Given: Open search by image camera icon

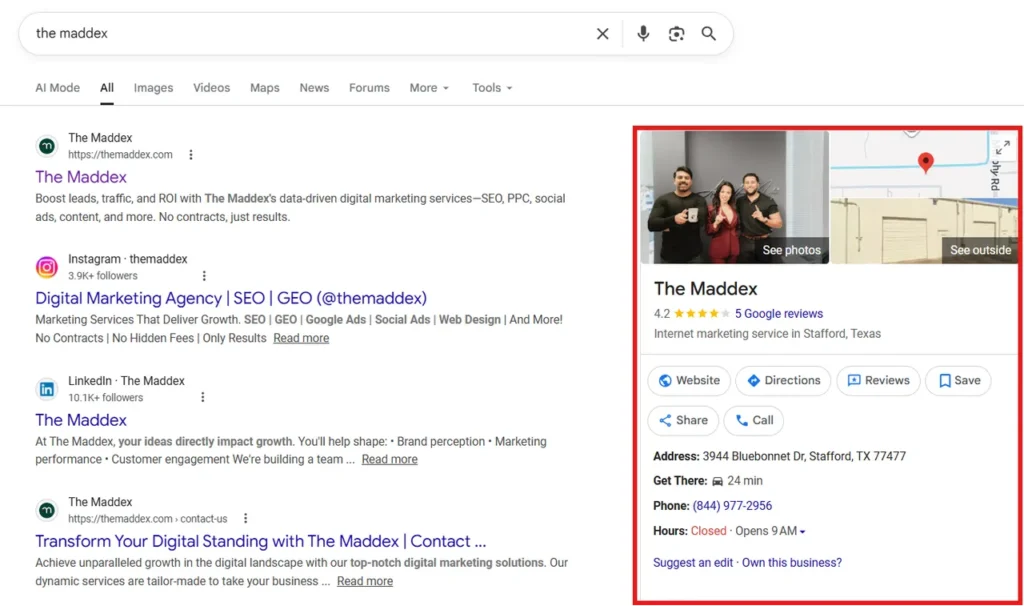Looking at the screenshot, I should [x=677, y=33].
